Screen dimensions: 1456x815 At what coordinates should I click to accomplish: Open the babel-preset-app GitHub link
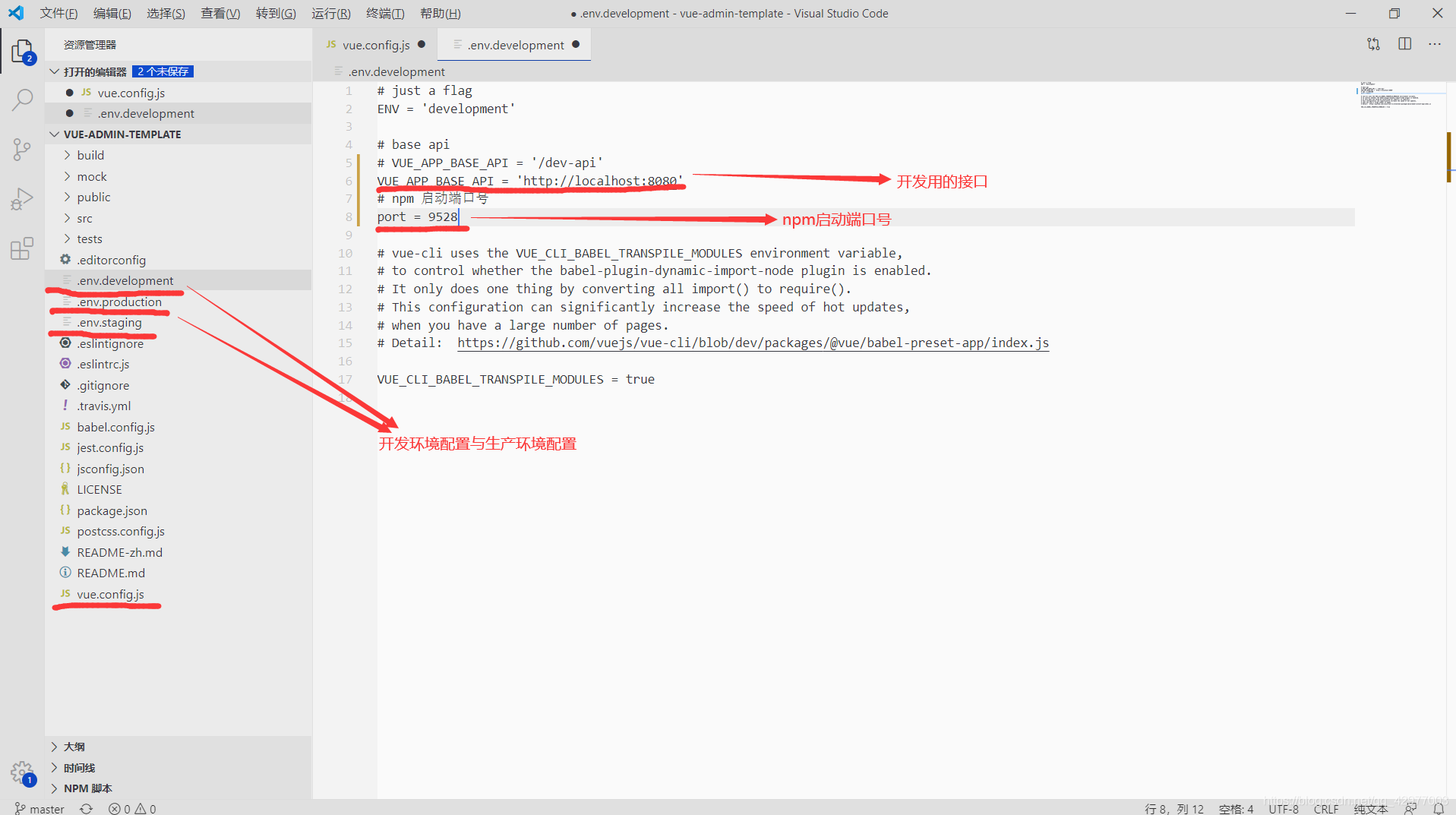click(753, 343)
